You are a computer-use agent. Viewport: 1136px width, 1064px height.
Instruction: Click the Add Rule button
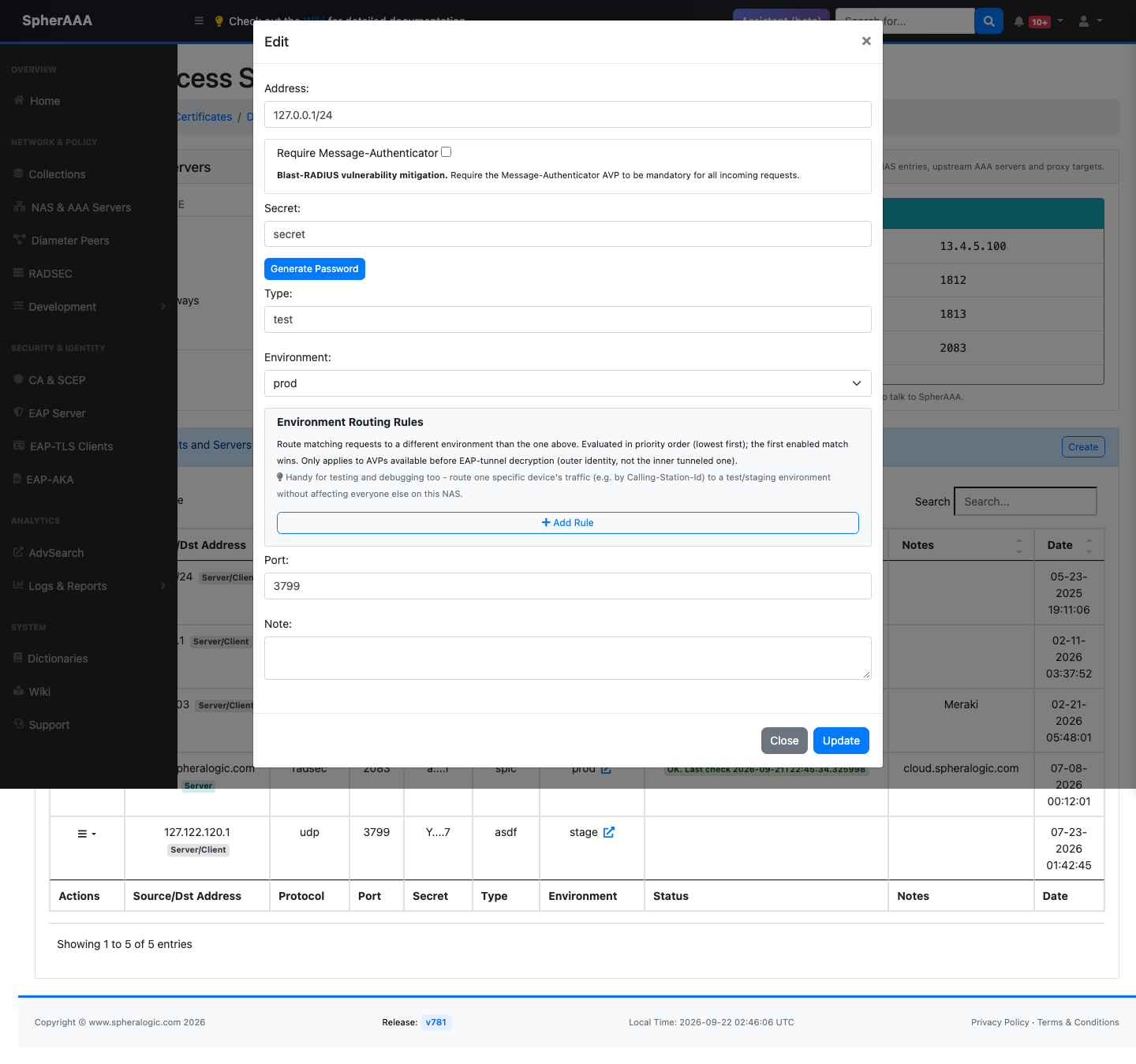coord(568,523)
